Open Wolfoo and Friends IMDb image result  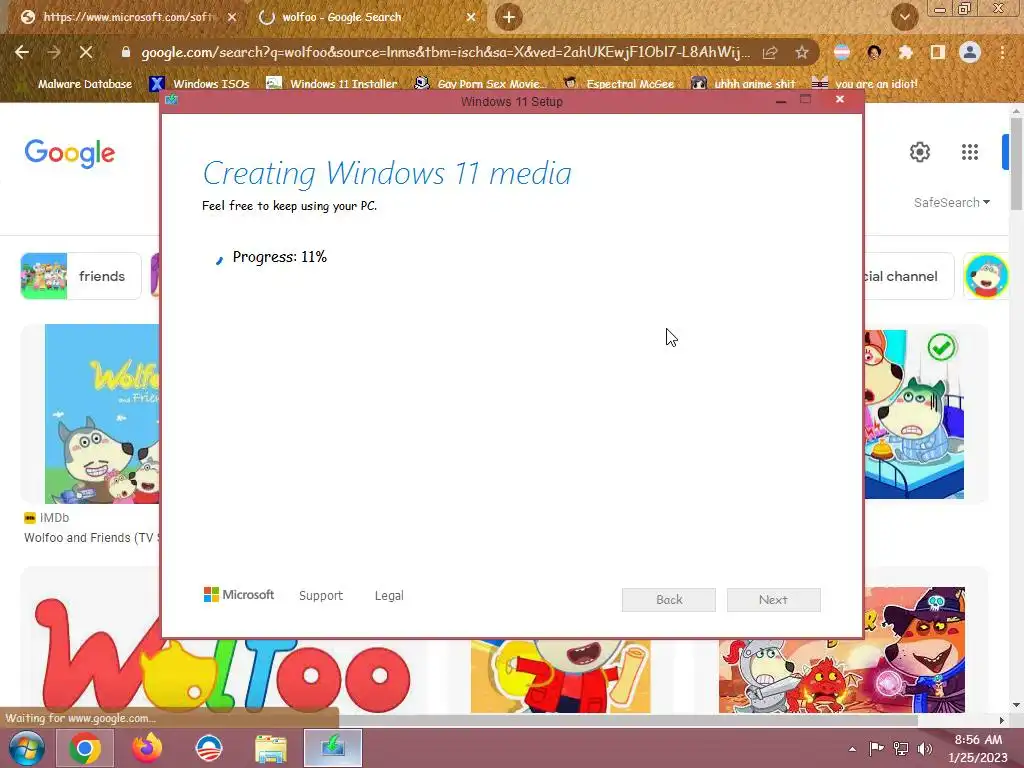tap(101, 414)
